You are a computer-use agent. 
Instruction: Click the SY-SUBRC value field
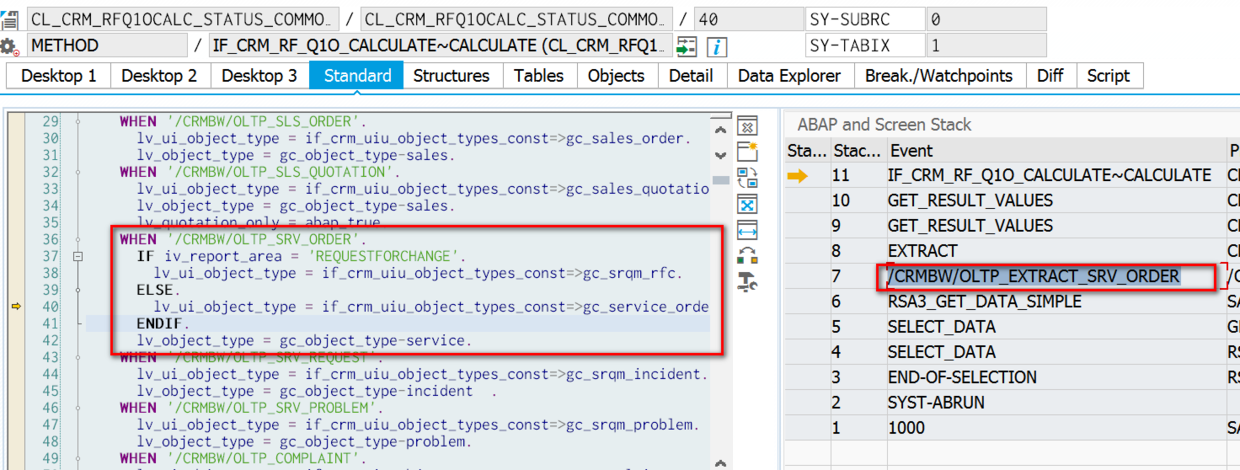[984, 19]
